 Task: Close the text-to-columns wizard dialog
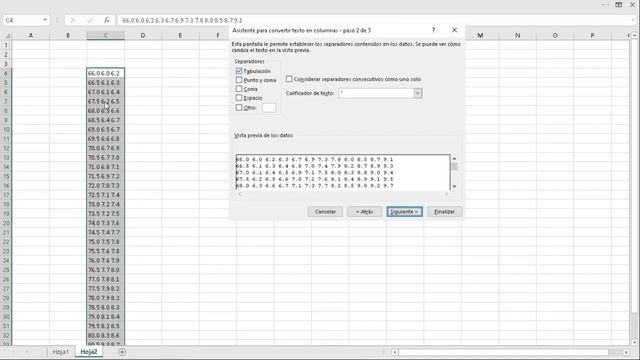coord(454,30)
